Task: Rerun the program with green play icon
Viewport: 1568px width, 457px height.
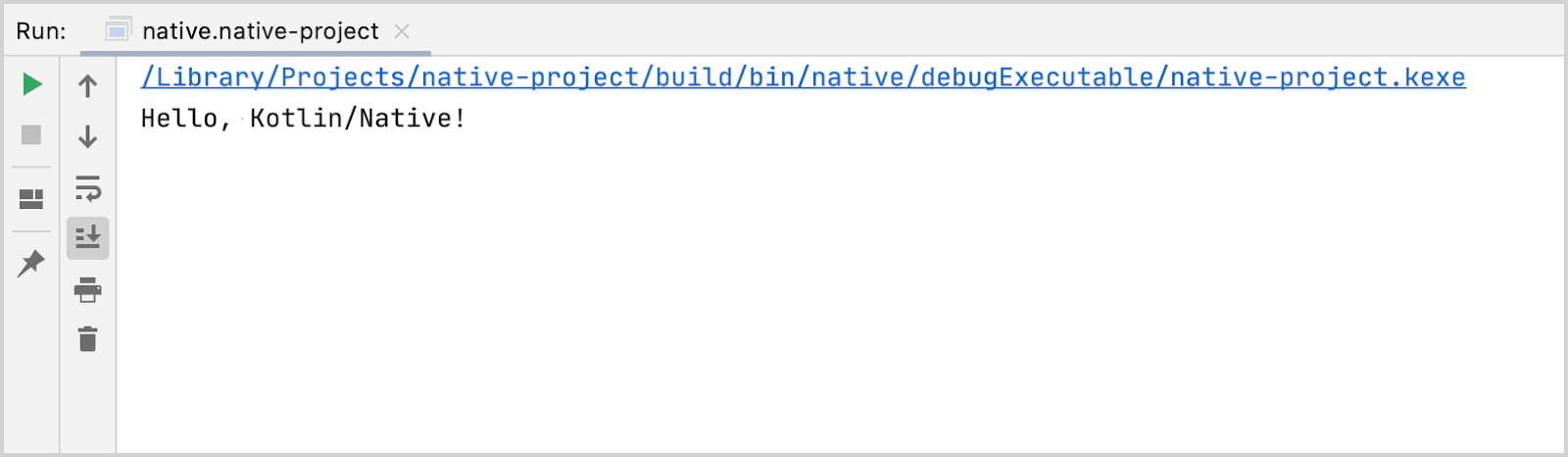Action: [32, 84]
